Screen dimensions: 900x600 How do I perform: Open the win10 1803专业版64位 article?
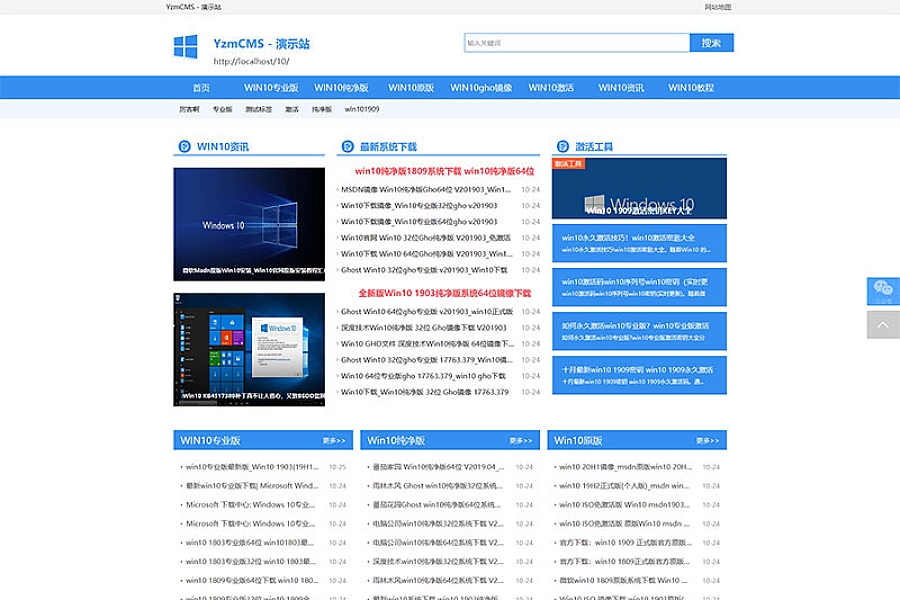[x=250, y=543]
